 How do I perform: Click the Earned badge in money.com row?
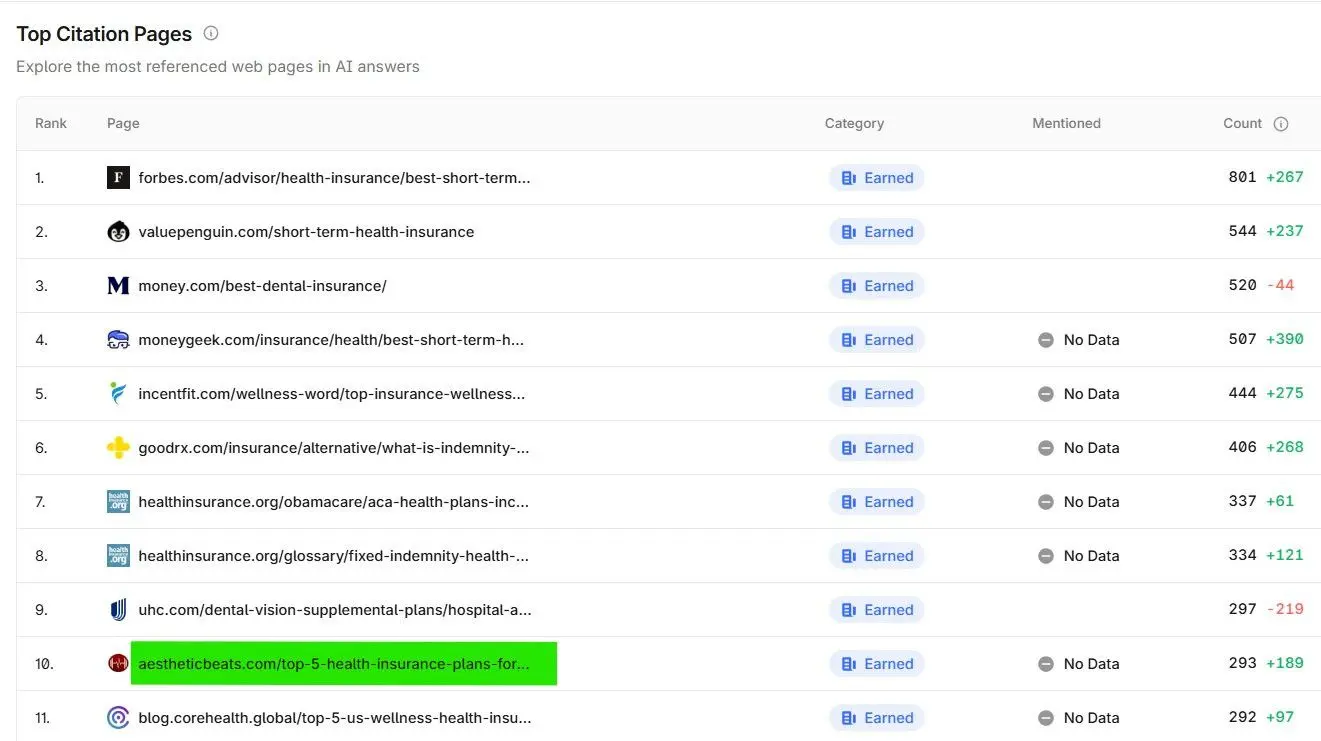[x=877, y=286]
